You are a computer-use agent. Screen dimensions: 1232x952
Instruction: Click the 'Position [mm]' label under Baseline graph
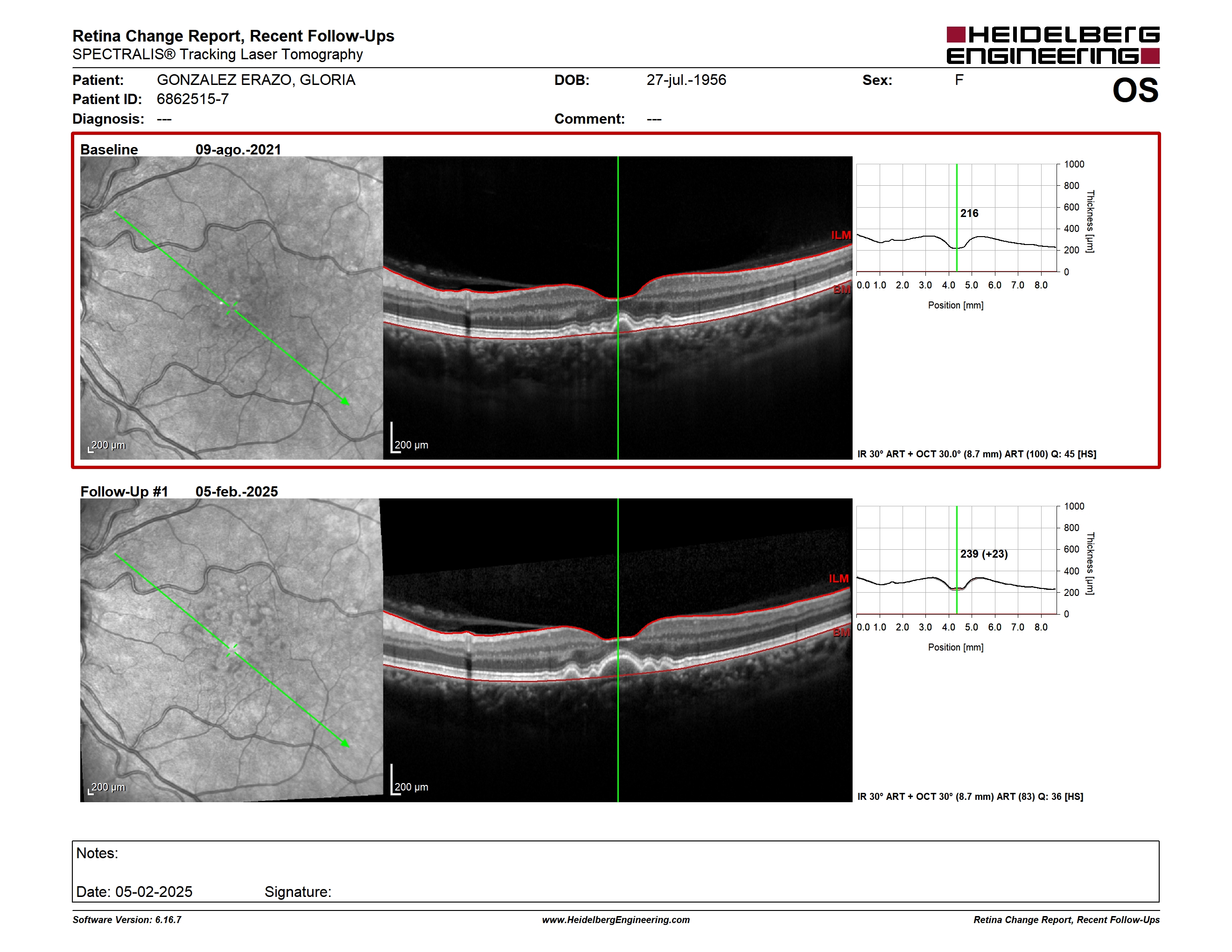(956, 305)
